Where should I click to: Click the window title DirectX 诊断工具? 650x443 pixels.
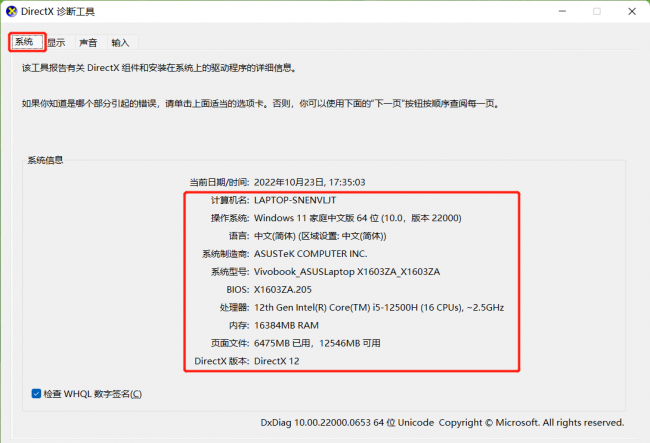(58, 12)
